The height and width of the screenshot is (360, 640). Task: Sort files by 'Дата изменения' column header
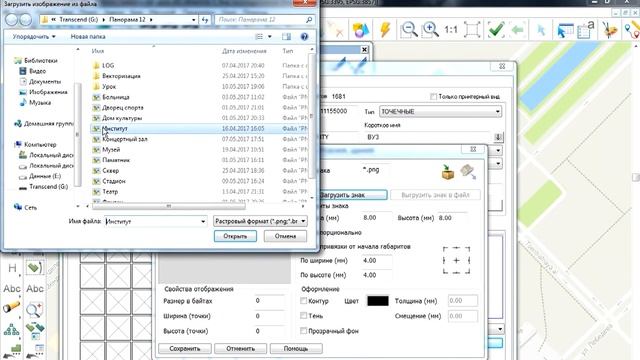point(244,51)
